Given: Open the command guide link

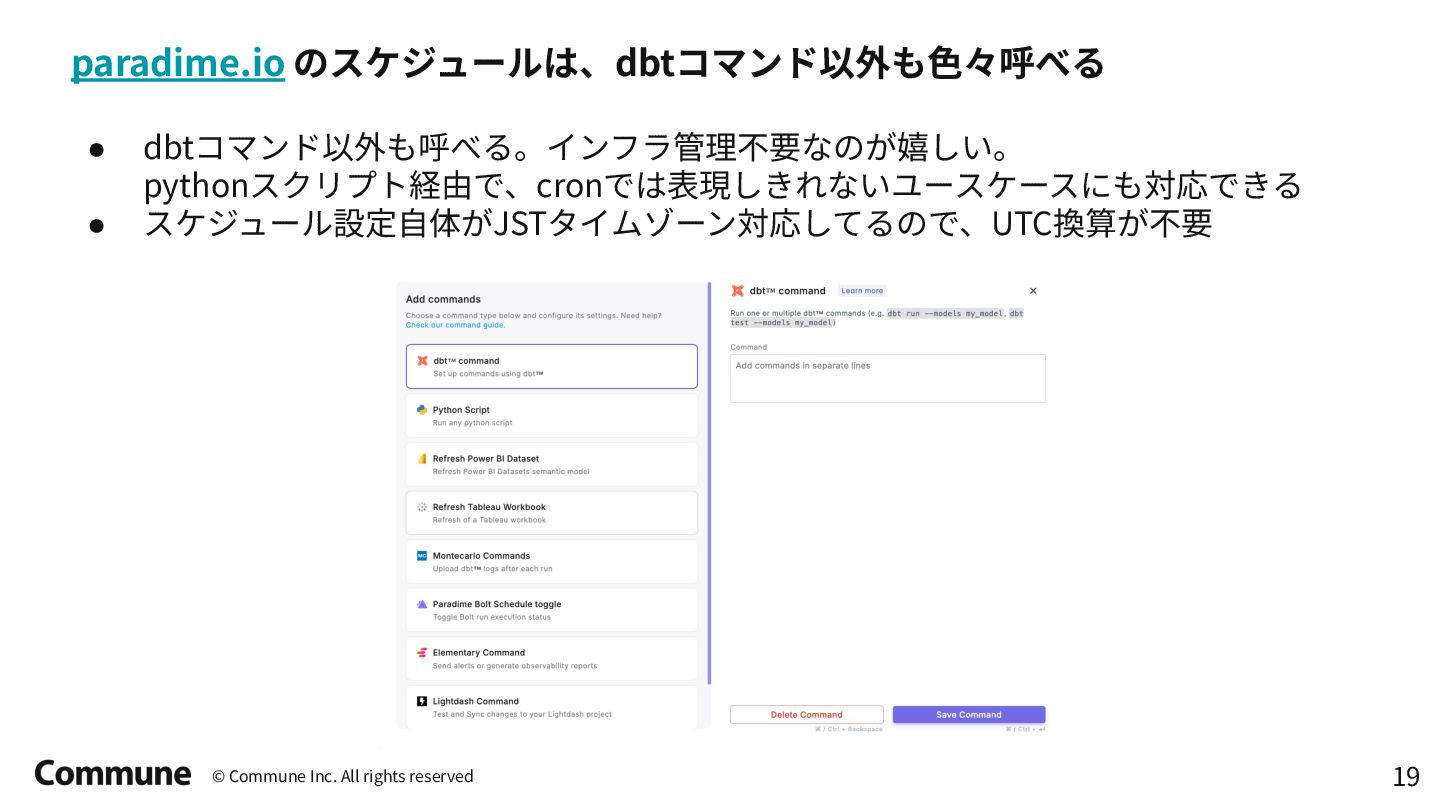Looking at the screenshot, I should [455, 325].
